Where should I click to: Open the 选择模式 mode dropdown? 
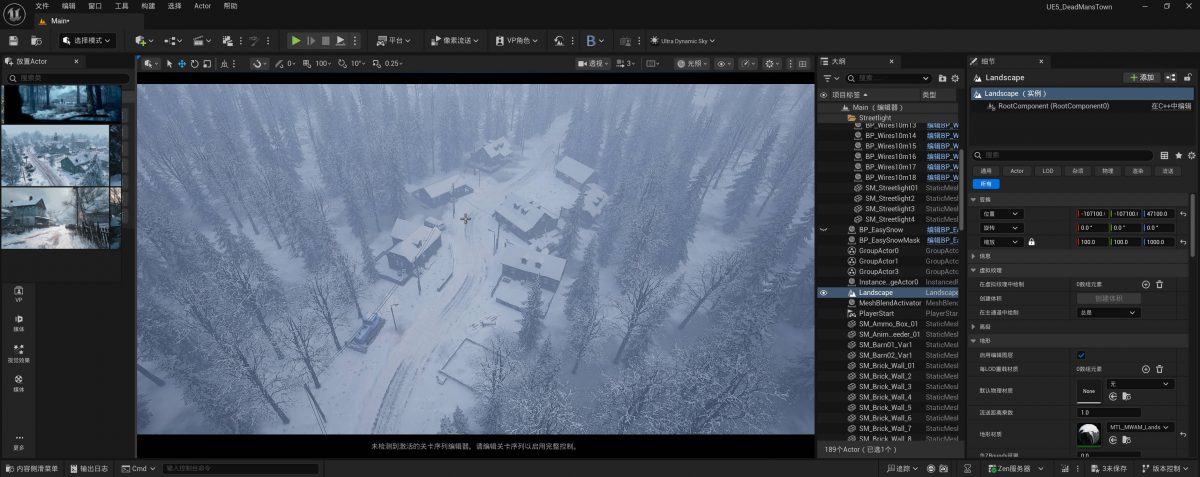(86, 41)
